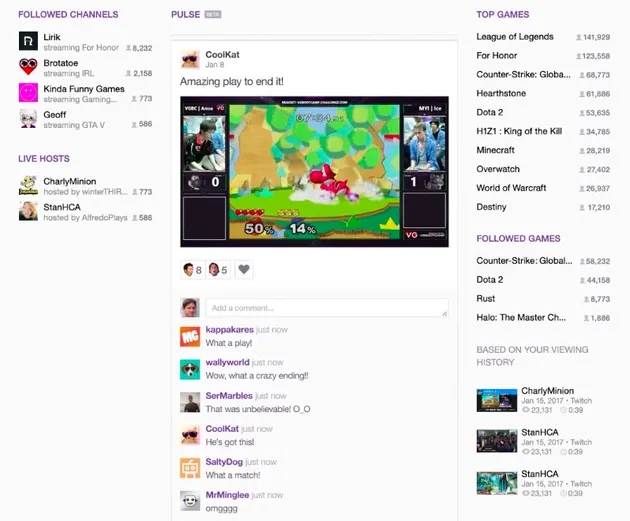Open second StanHCA recommended video thumbnail

pos(497,483)
